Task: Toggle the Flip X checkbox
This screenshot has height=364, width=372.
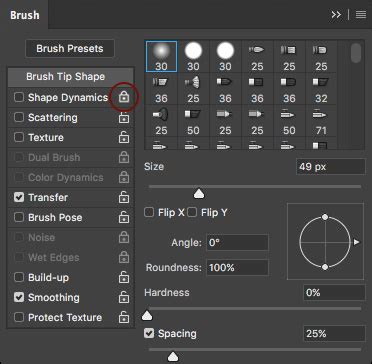Action: coord(149,212)
